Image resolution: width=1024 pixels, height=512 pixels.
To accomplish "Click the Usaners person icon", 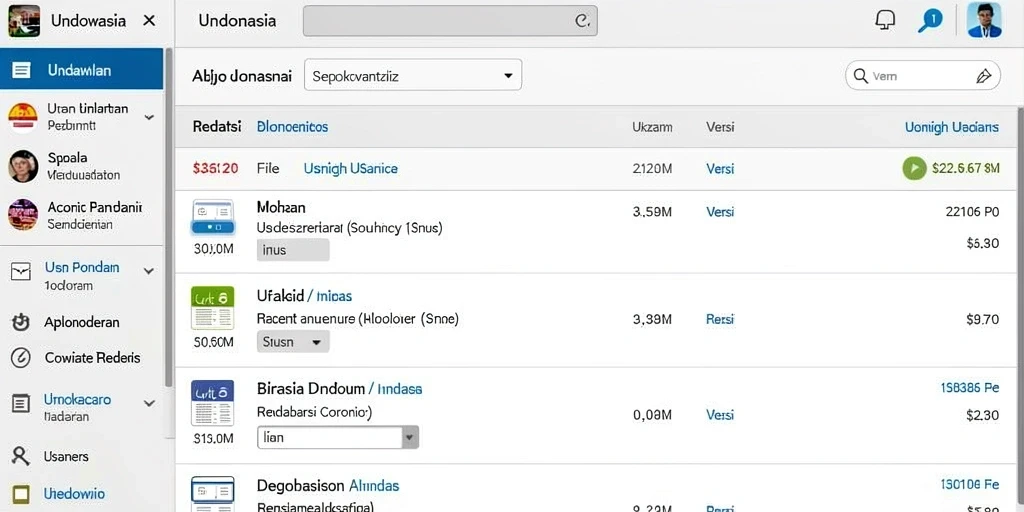I will (22, 456).
